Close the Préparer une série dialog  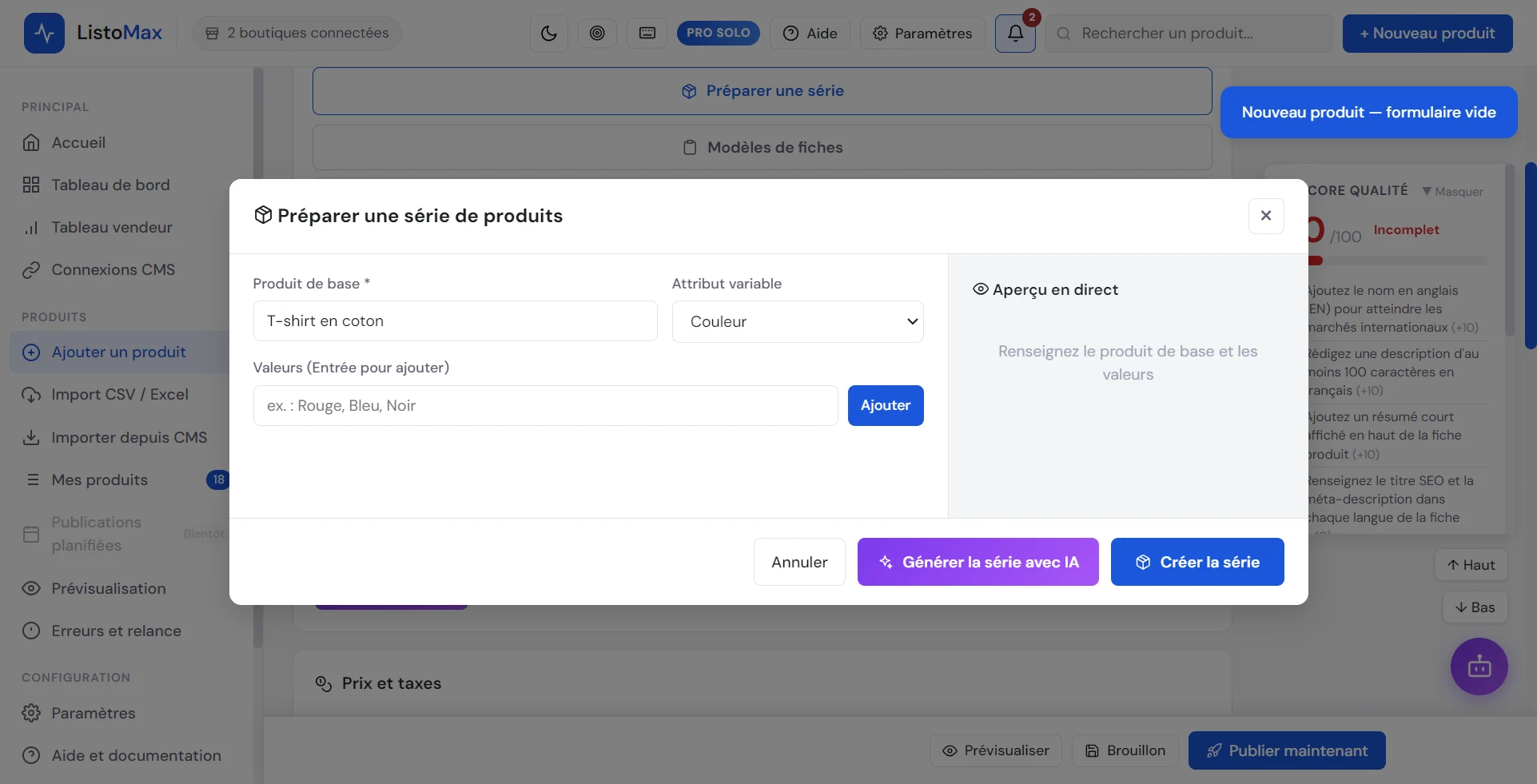(x=1266, y=216)
